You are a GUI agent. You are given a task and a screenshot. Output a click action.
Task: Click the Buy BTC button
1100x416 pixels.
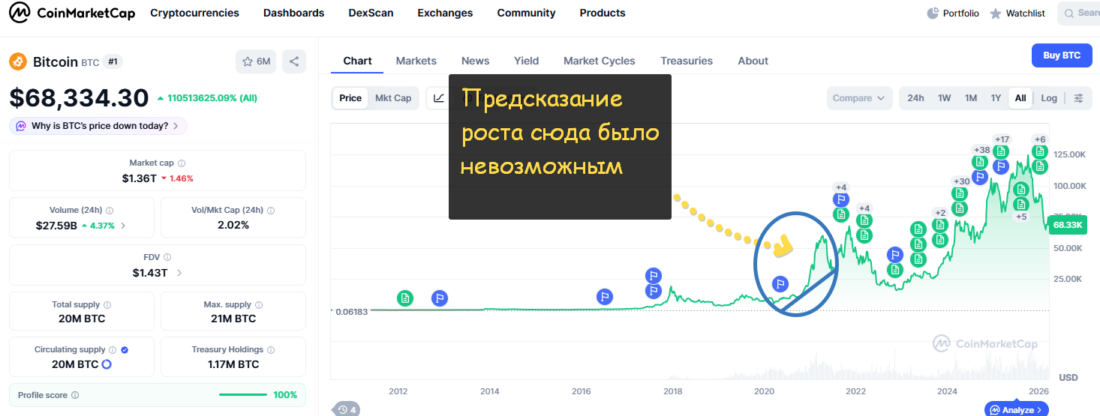(x=1061, y=55)
